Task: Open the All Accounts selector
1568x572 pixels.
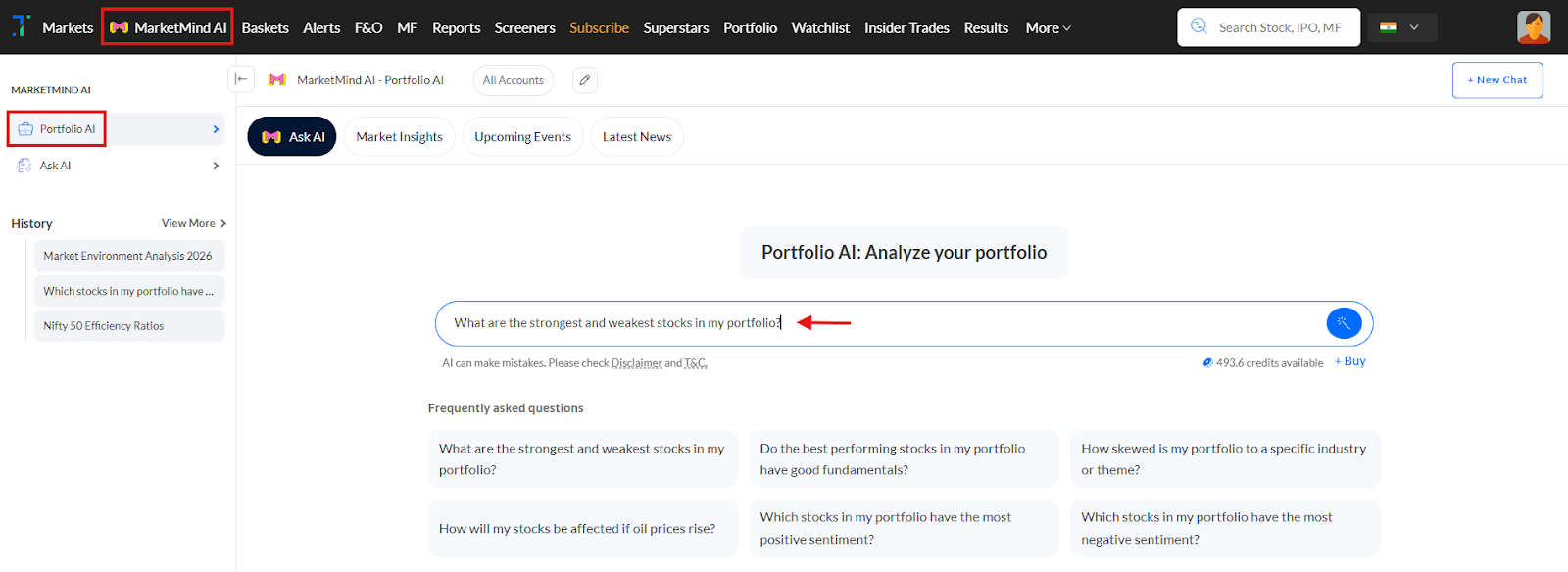Action: tap(513, 80)
